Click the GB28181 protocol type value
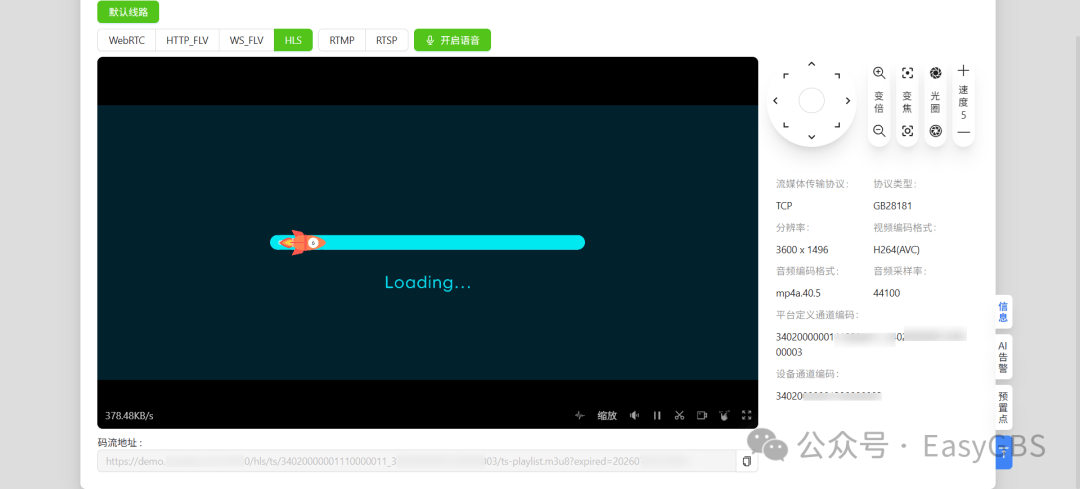This screenshot has width=1080, height=489. tap(893, 205)
